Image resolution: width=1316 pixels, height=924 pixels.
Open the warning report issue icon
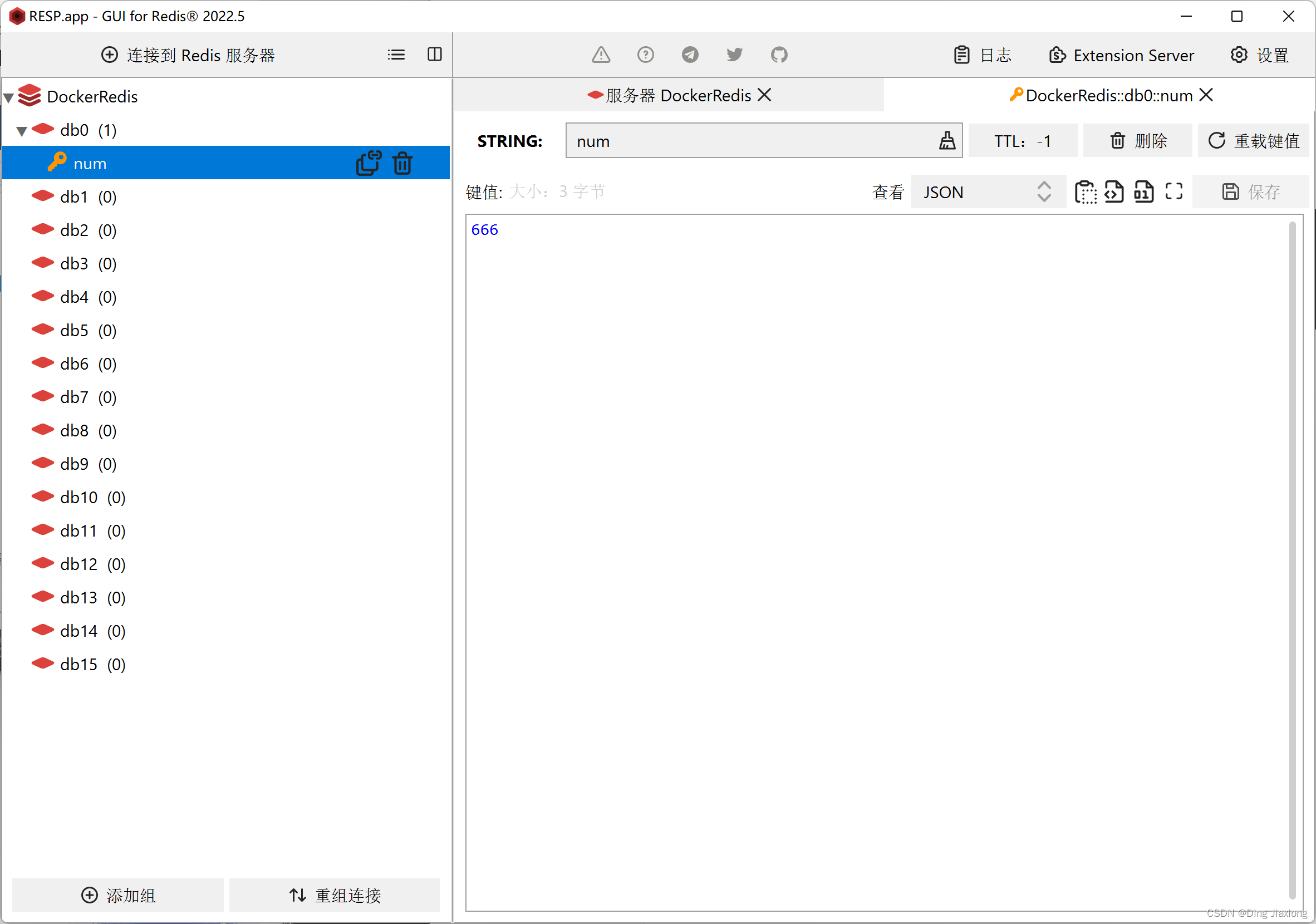601,55
